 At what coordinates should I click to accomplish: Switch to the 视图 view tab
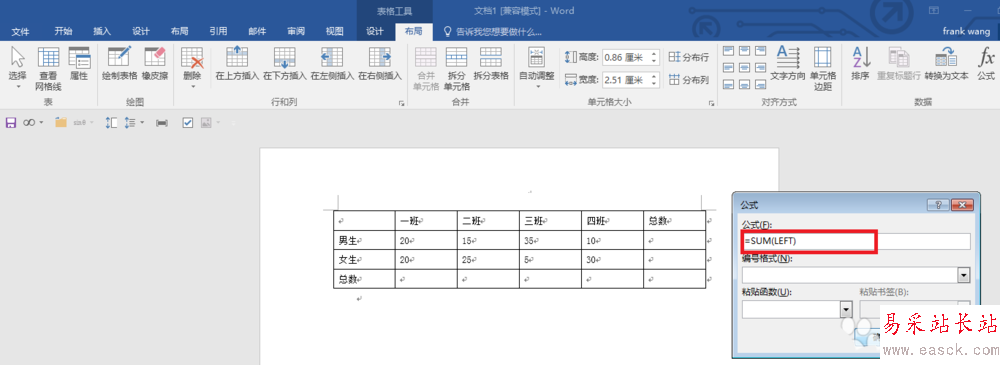click(334, 31)
